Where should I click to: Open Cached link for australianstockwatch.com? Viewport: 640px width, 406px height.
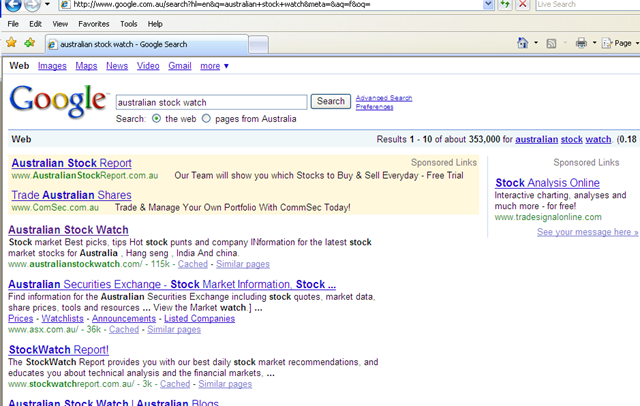click(193, 264)
